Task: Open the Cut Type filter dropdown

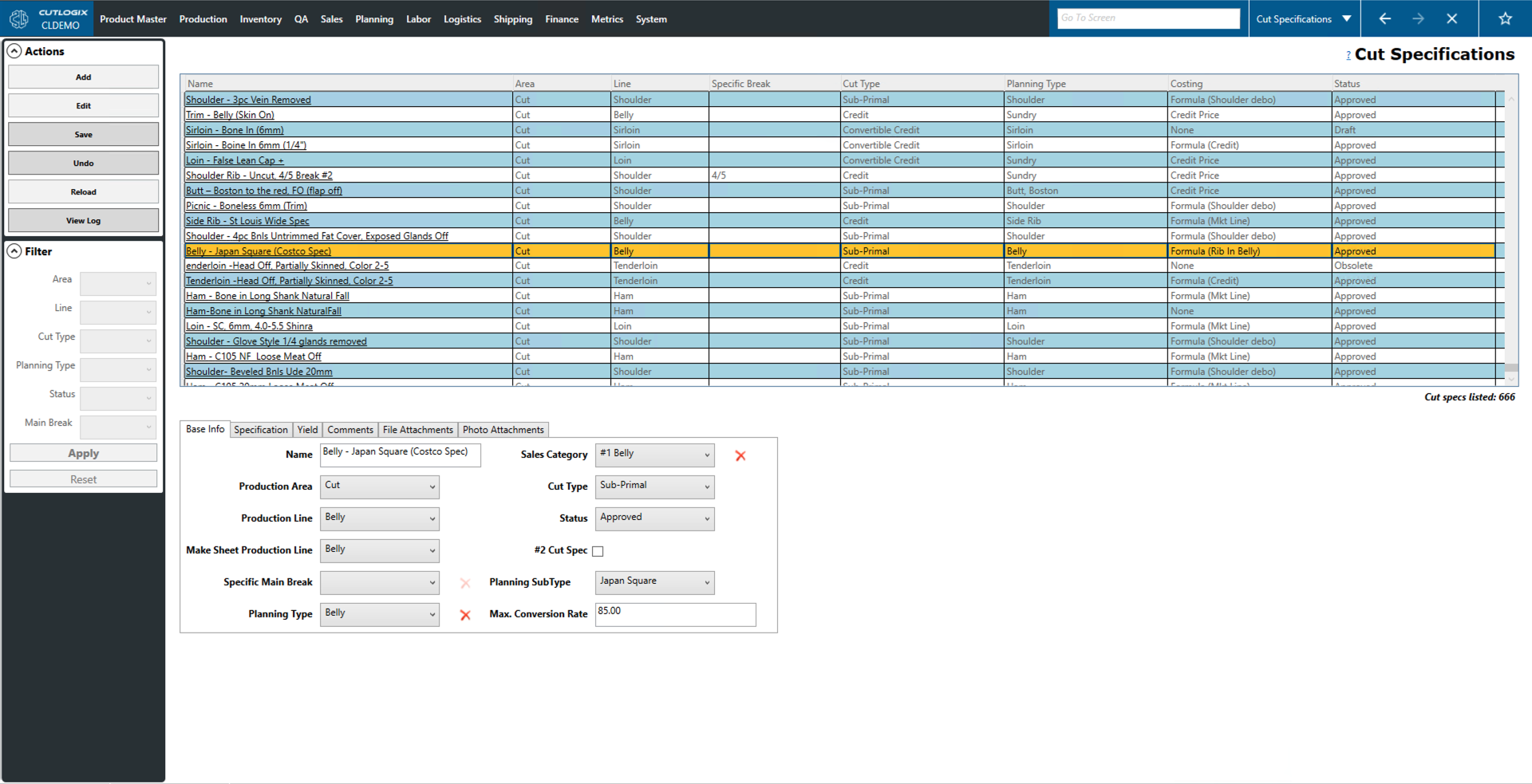Action: pos(118,341)
